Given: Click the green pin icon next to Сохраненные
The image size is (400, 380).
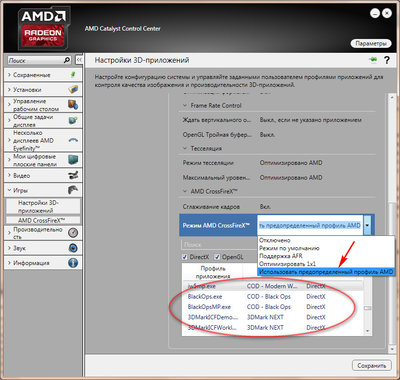Looking at the screenshot, I should click(73, 75).
